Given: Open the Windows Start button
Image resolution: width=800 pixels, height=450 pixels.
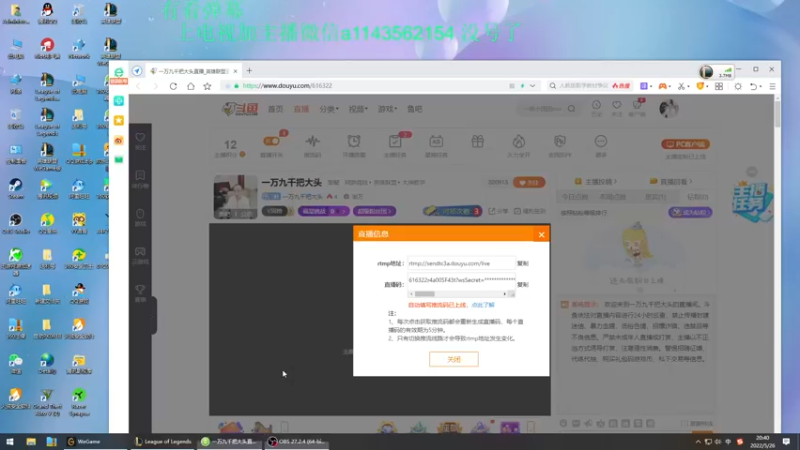Looking at the screenshot, I should pos(10,442).
